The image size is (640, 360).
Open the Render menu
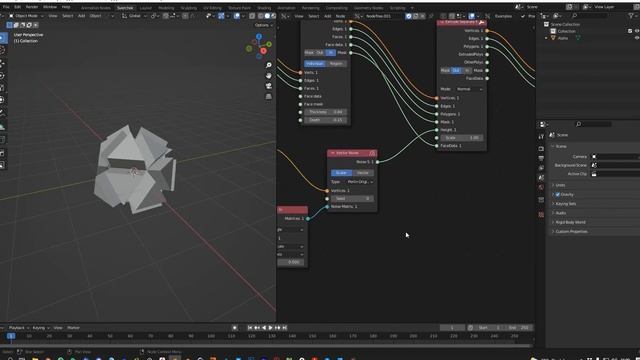pos(32,7)
